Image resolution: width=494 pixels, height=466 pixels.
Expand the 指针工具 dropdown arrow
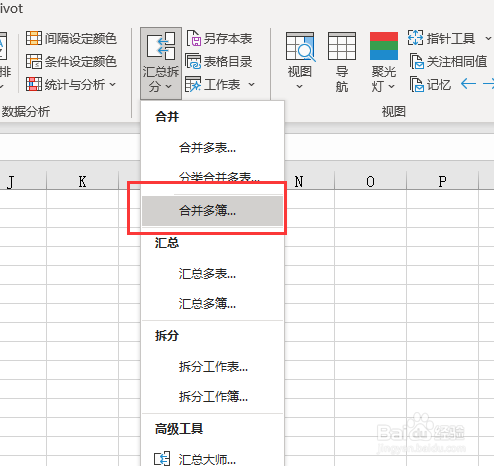click(x=488, y=38)
